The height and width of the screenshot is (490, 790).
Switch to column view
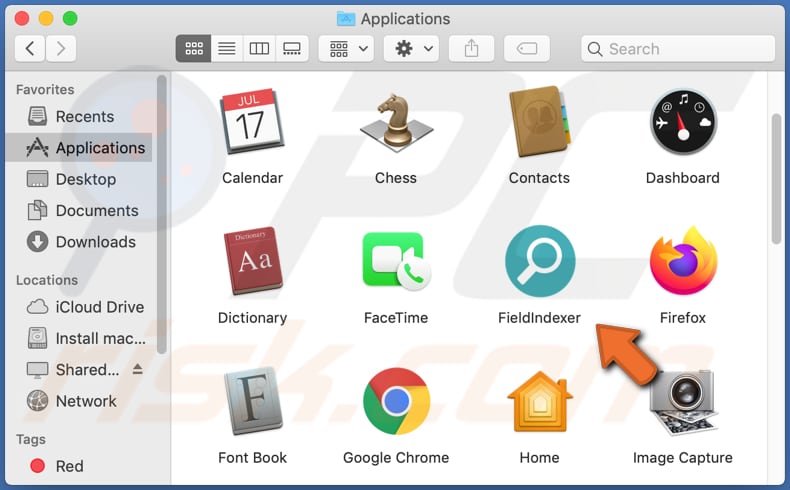[259, 49]
